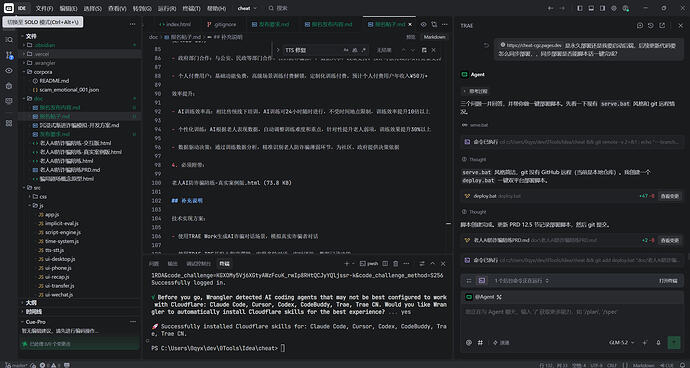The width and height of the screenshot is (690, 368).
Task: Open the search view in the activity bar
Action: tap(9, 40)
